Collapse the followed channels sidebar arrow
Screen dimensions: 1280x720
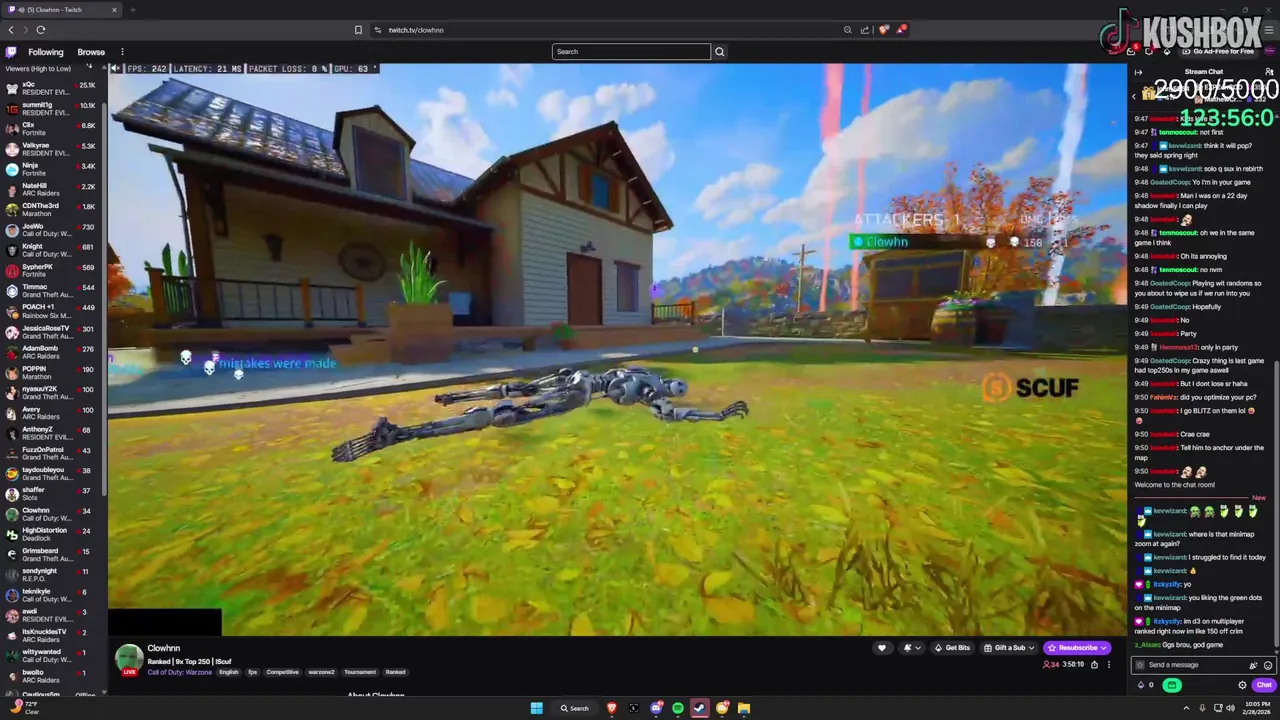(x=89, y=67)
